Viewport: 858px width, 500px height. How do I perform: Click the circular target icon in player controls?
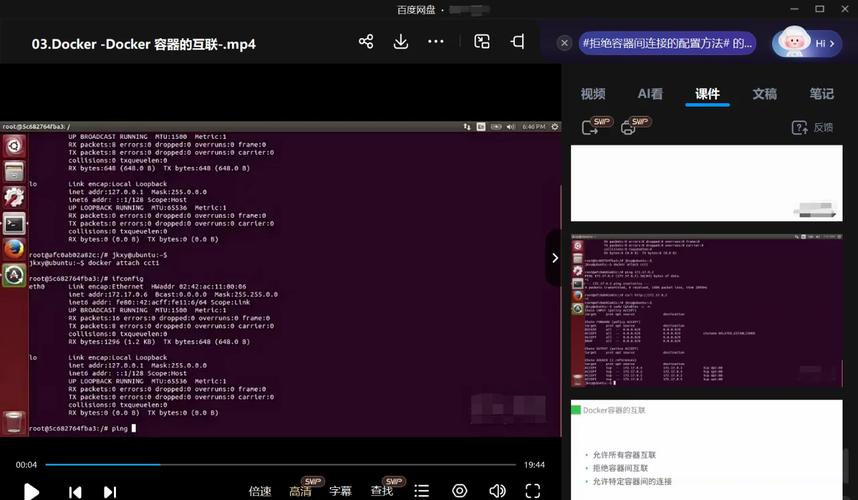coord(460,491)
